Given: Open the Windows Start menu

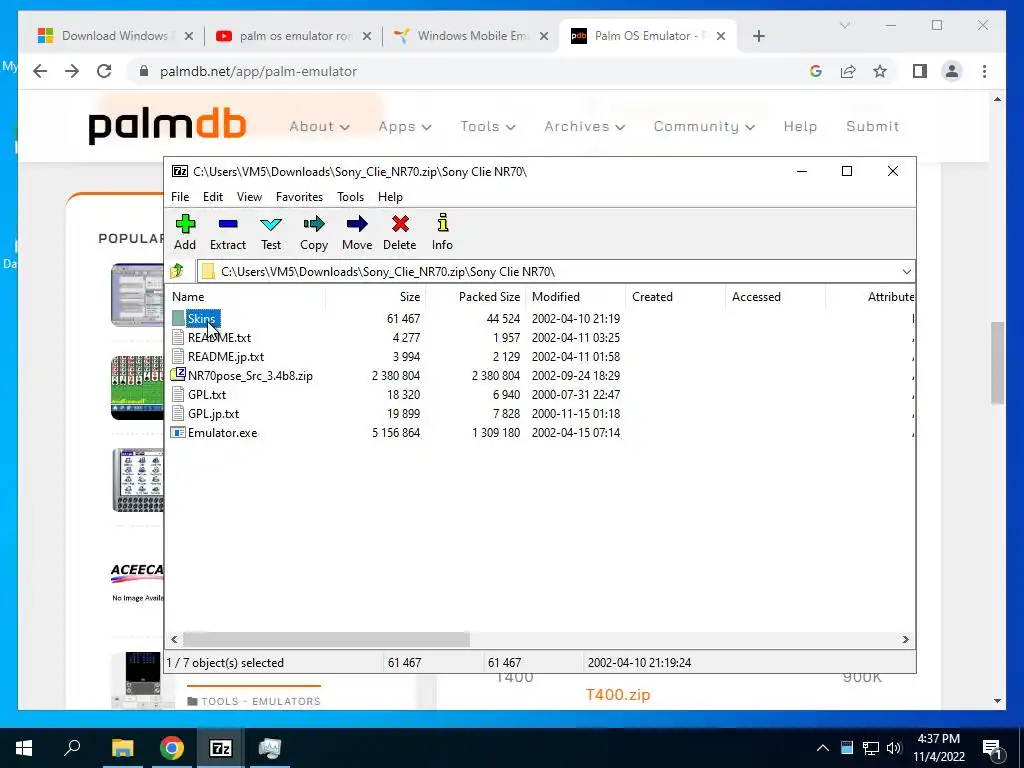Looking at the screenshot, I should (24, 748).
